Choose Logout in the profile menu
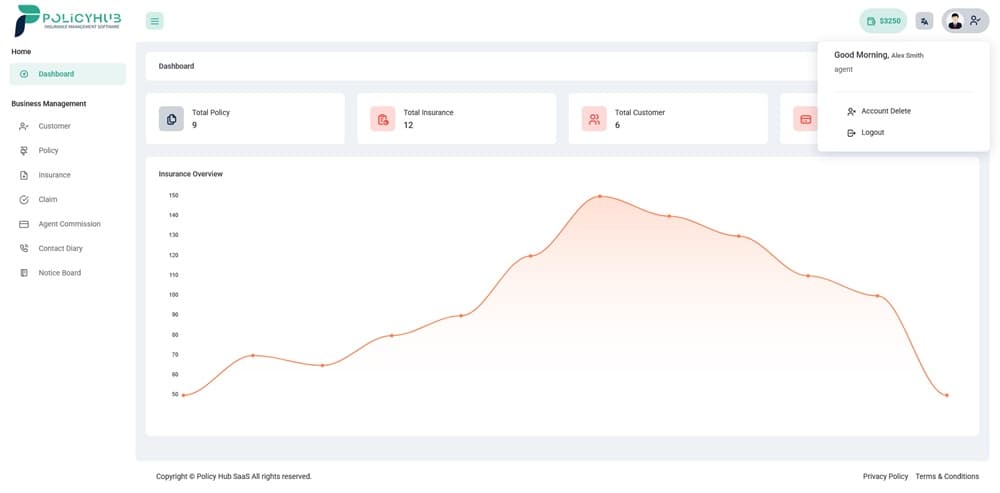The image size is (1000, 493). tap(872, 132)
